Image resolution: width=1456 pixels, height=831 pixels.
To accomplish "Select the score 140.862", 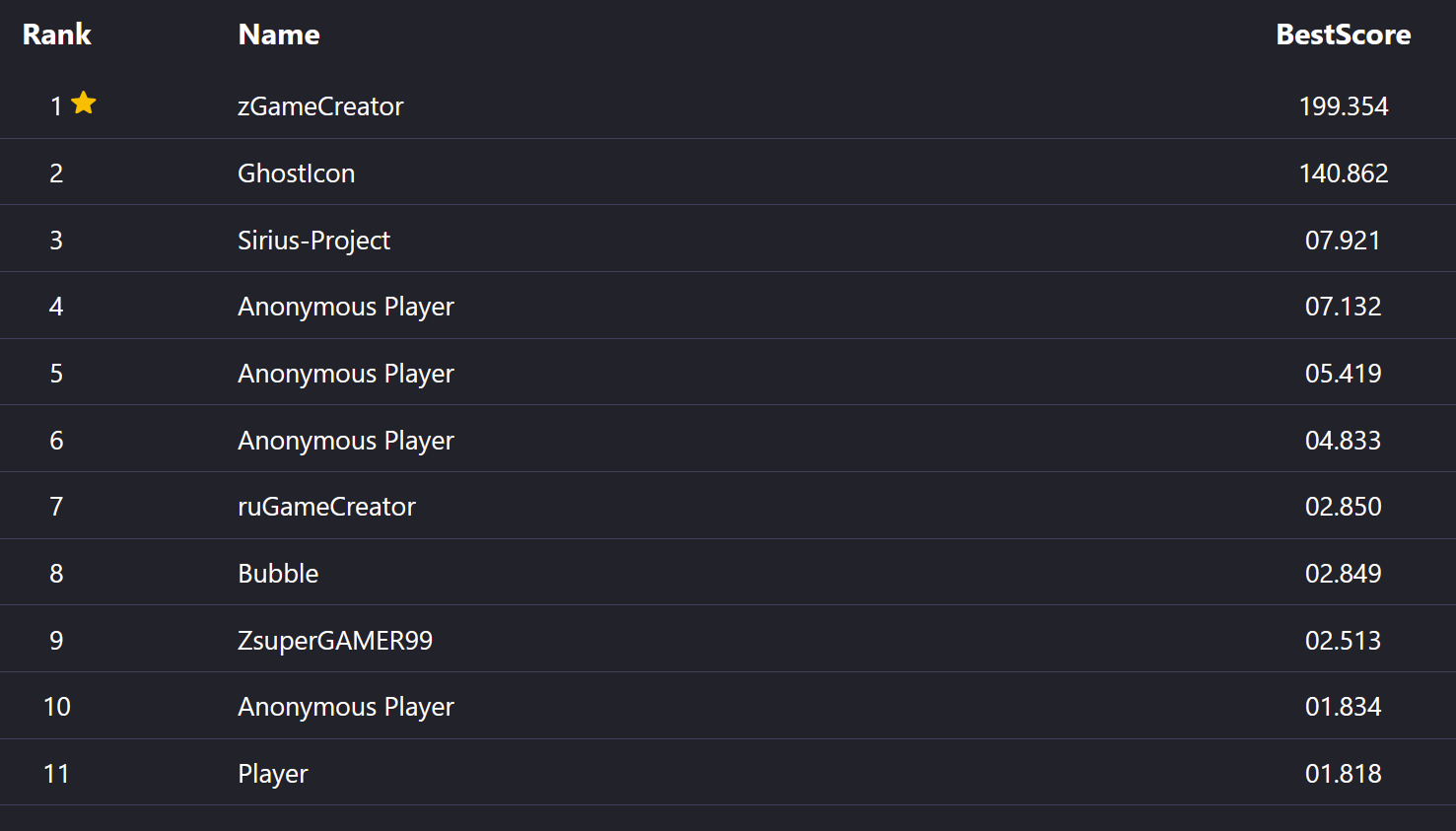I will (1343, 173).
